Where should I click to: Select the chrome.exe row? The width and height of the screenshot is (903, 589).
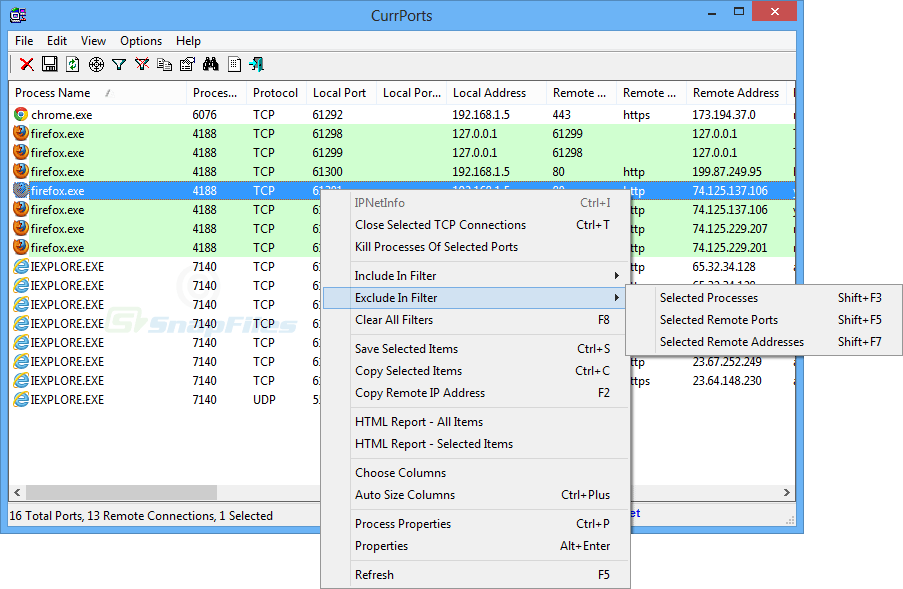click(x=402, y=115)
